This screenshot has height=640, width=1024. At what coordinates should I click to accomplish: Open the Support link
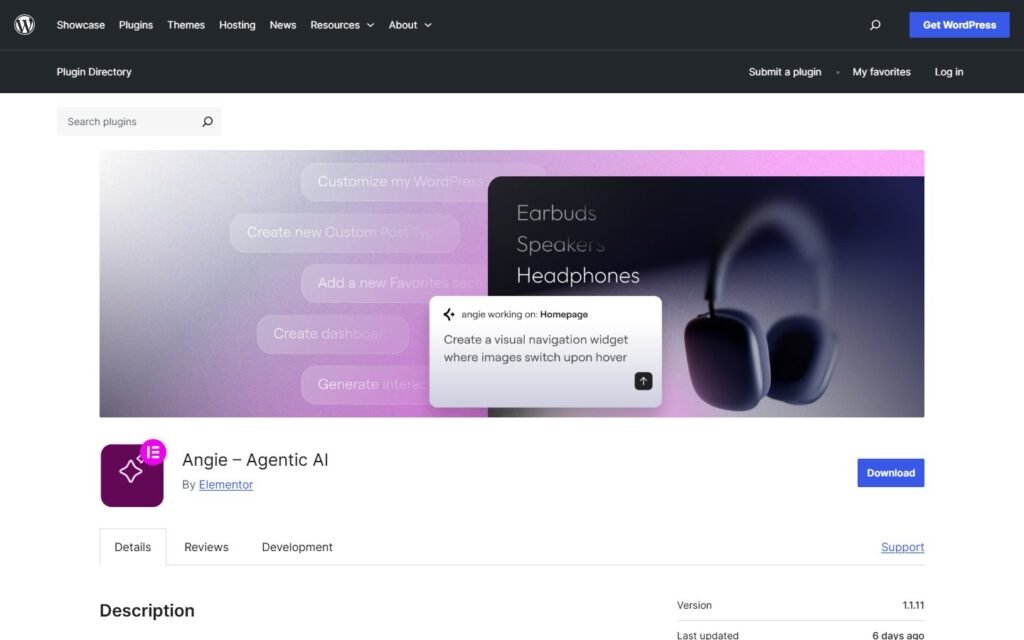pos(902,547)
